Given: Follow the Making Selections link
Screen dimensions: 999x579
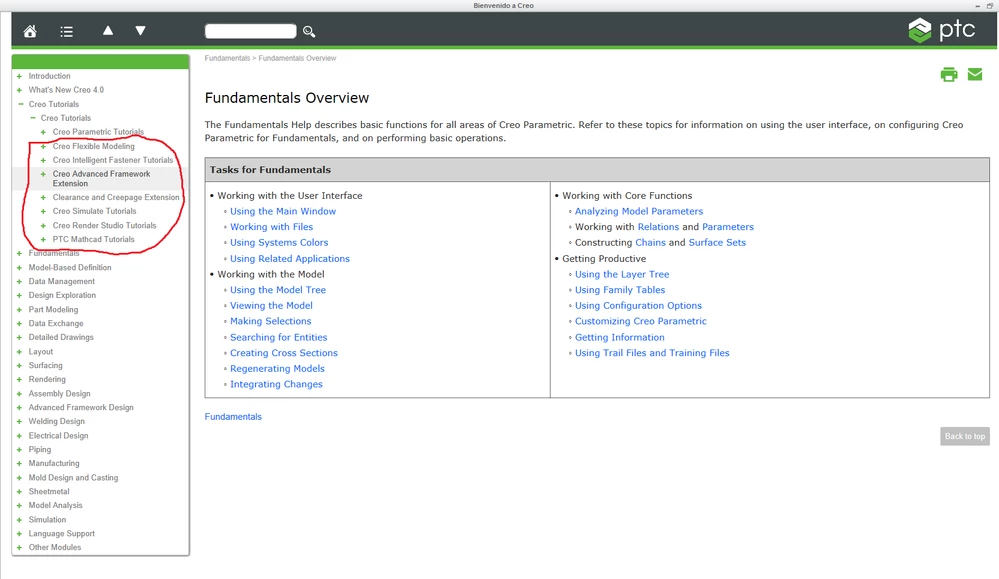Looking at the screenshot, I should pos(271,321).
